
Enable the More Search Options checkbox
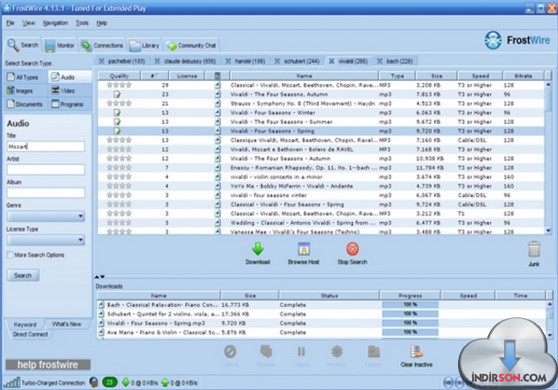pyautogui.click(x=10, y=255)
